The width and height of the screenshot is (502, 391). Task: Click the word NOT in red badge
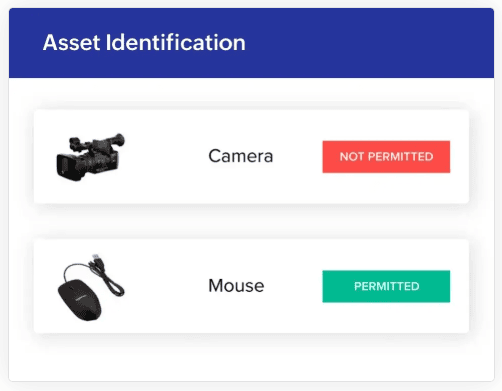pos(352,157)
